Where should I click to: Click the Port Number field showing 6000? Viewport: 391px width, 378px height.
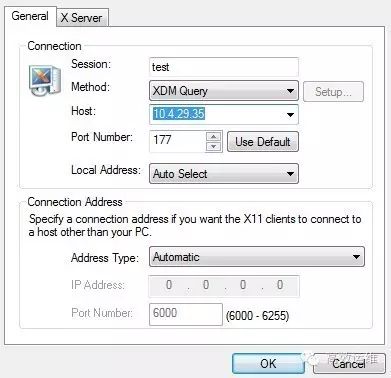pyautogui.click(x=186, y=314)
